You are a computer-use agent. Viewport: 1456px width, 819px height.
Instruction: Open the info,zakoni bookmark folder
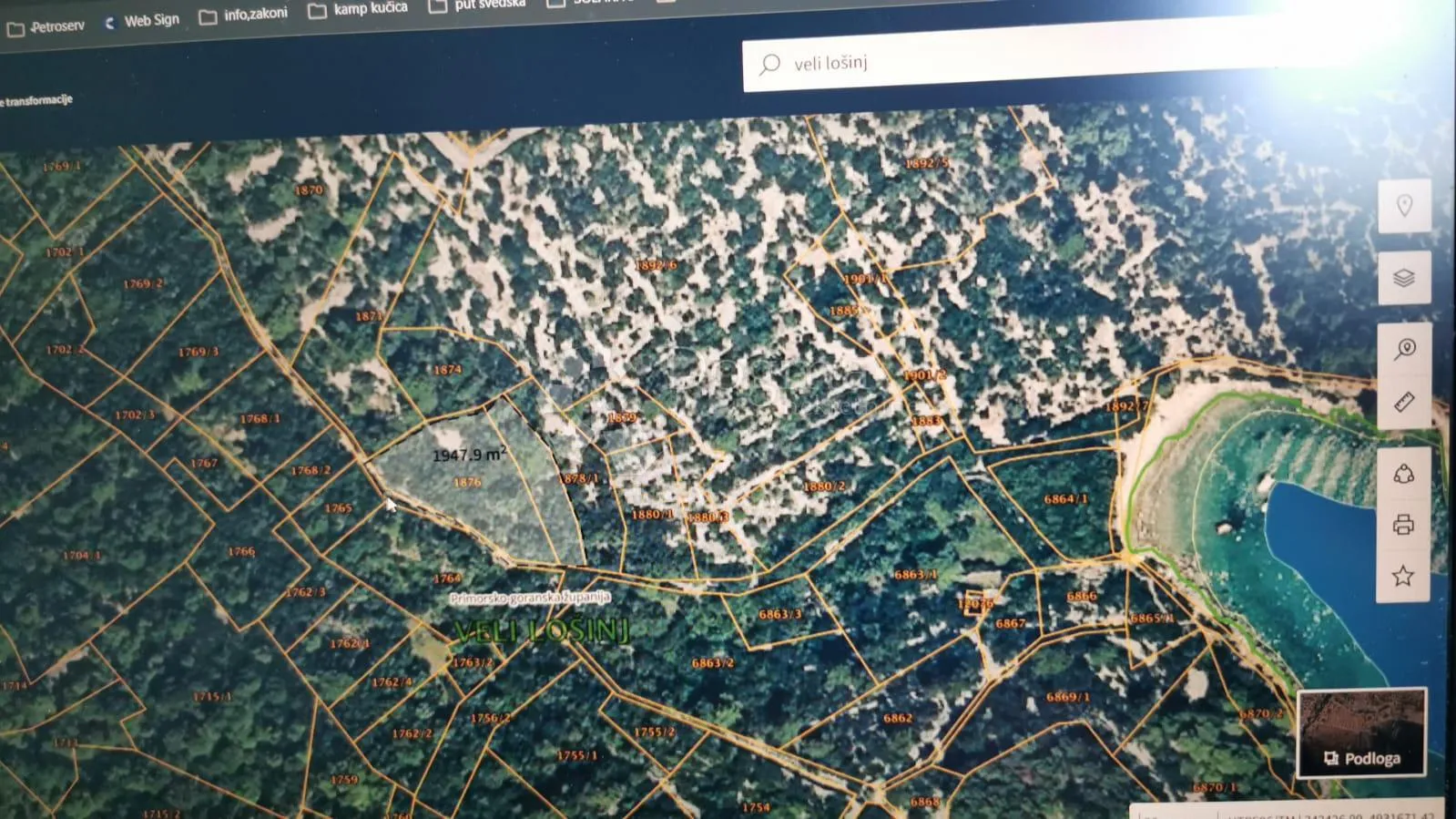pos(244,15)
